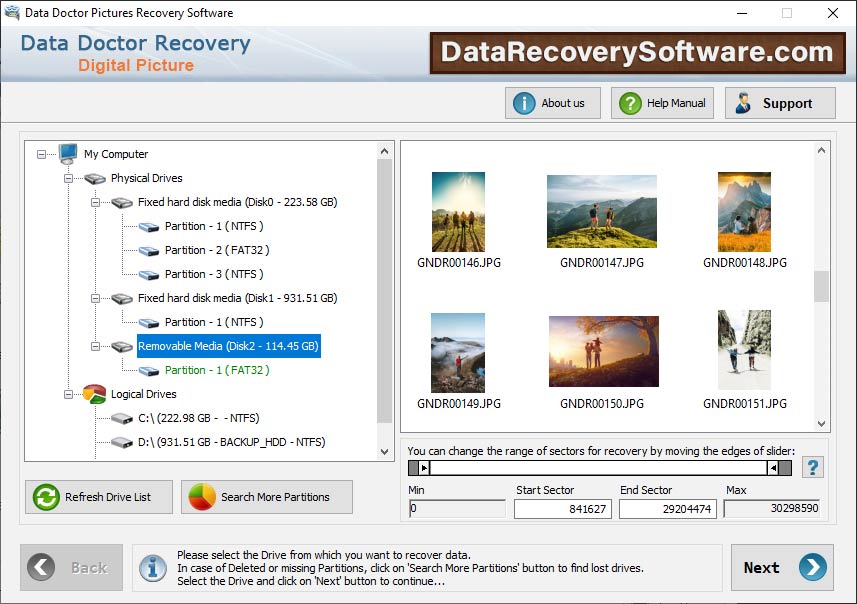Image resolution: width=857 pixels, height=604 pixels.
Task: Click the Refresh Drive List green refresh icon
Action: point(44,497)
